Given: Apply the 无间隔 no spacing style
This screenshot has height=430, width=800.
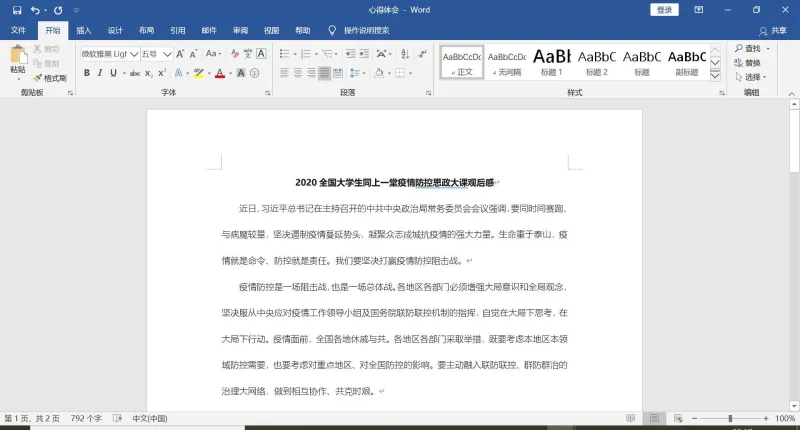Looking at the screenshot, I should (507, 62).
